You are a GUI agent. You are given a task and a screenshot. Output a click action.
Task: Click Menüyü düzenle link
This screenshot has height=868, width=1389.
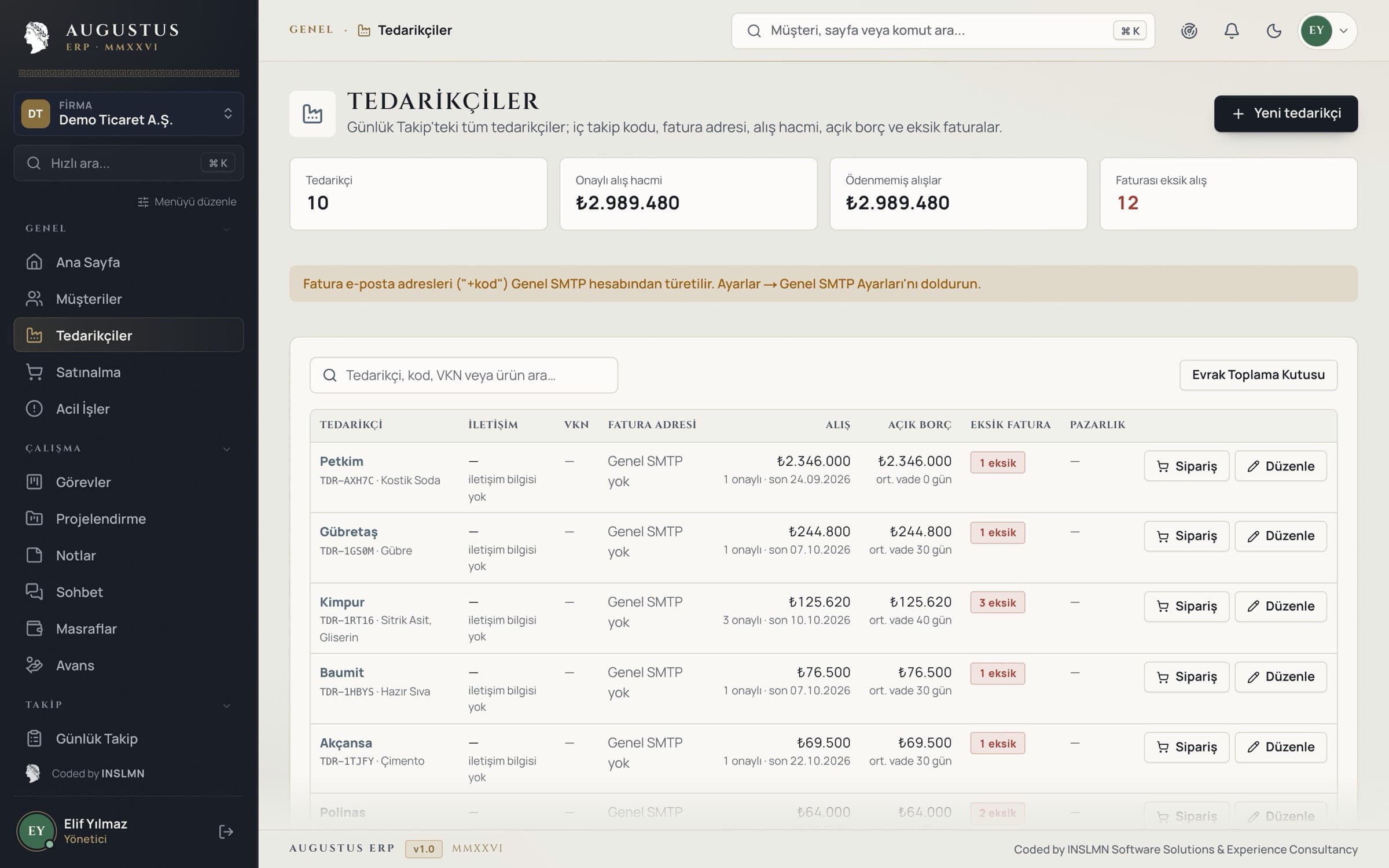click(x=187, y=201)
